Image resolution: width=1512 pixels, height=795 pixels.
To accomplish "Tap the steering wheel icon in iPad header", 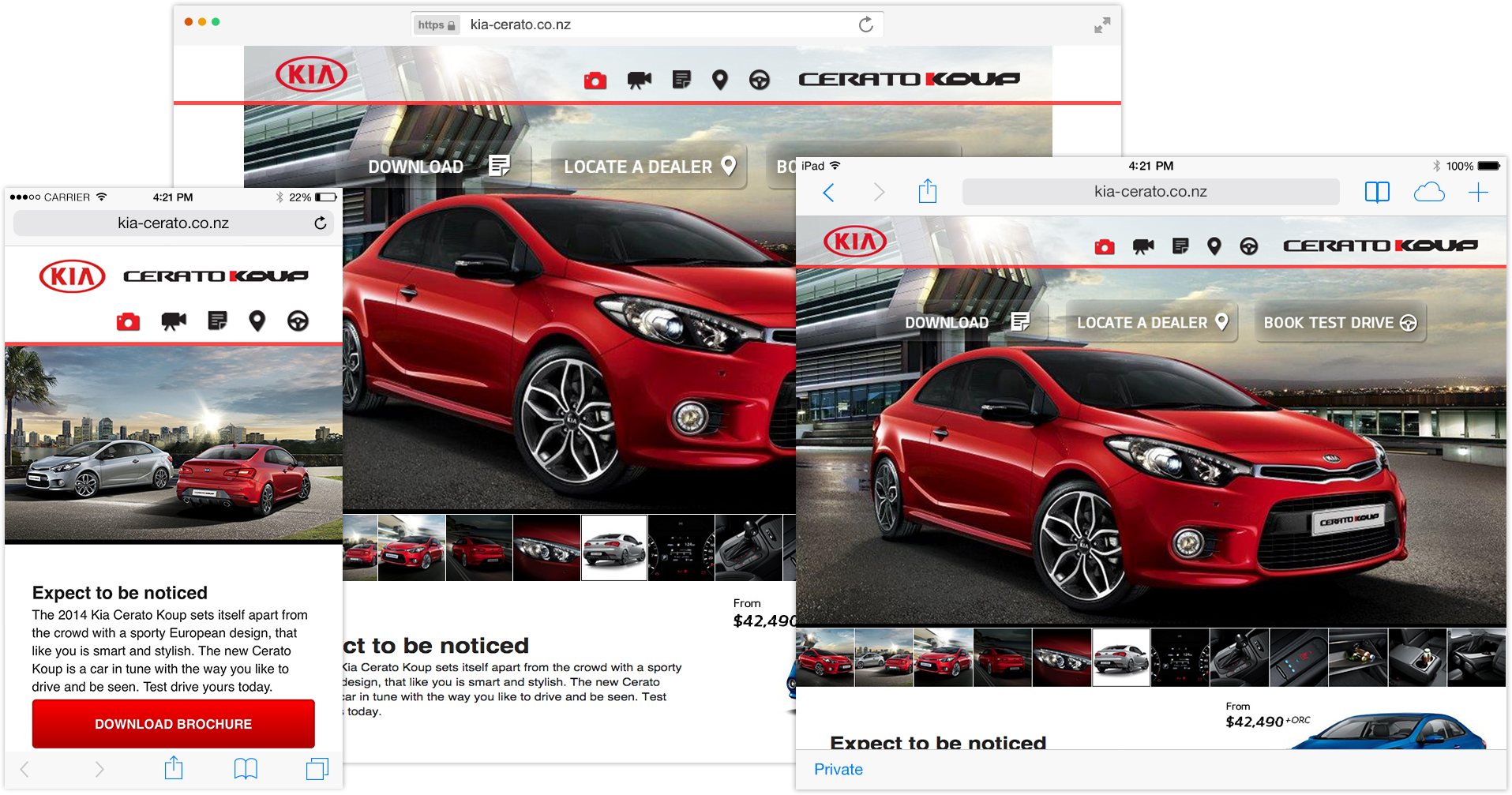I will 1248,247.
